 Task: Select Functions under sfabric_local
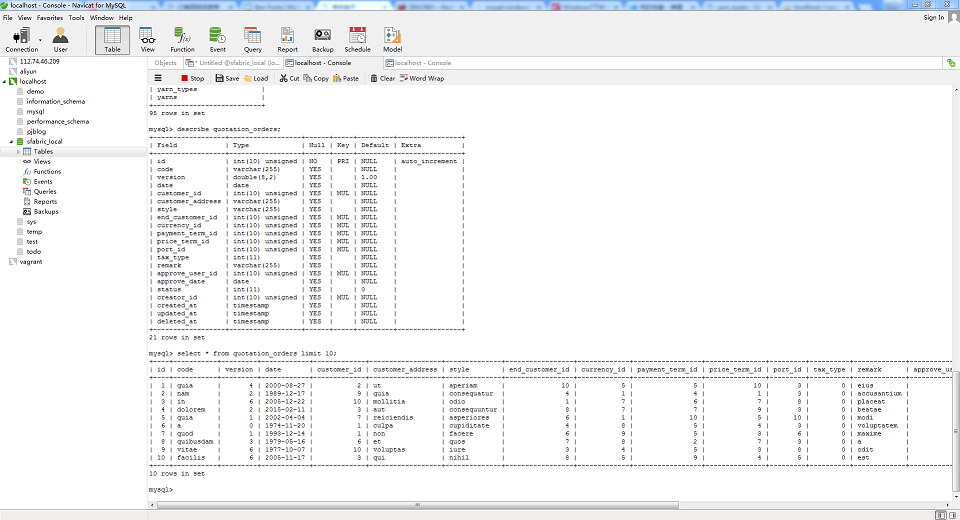click(47, 171)
